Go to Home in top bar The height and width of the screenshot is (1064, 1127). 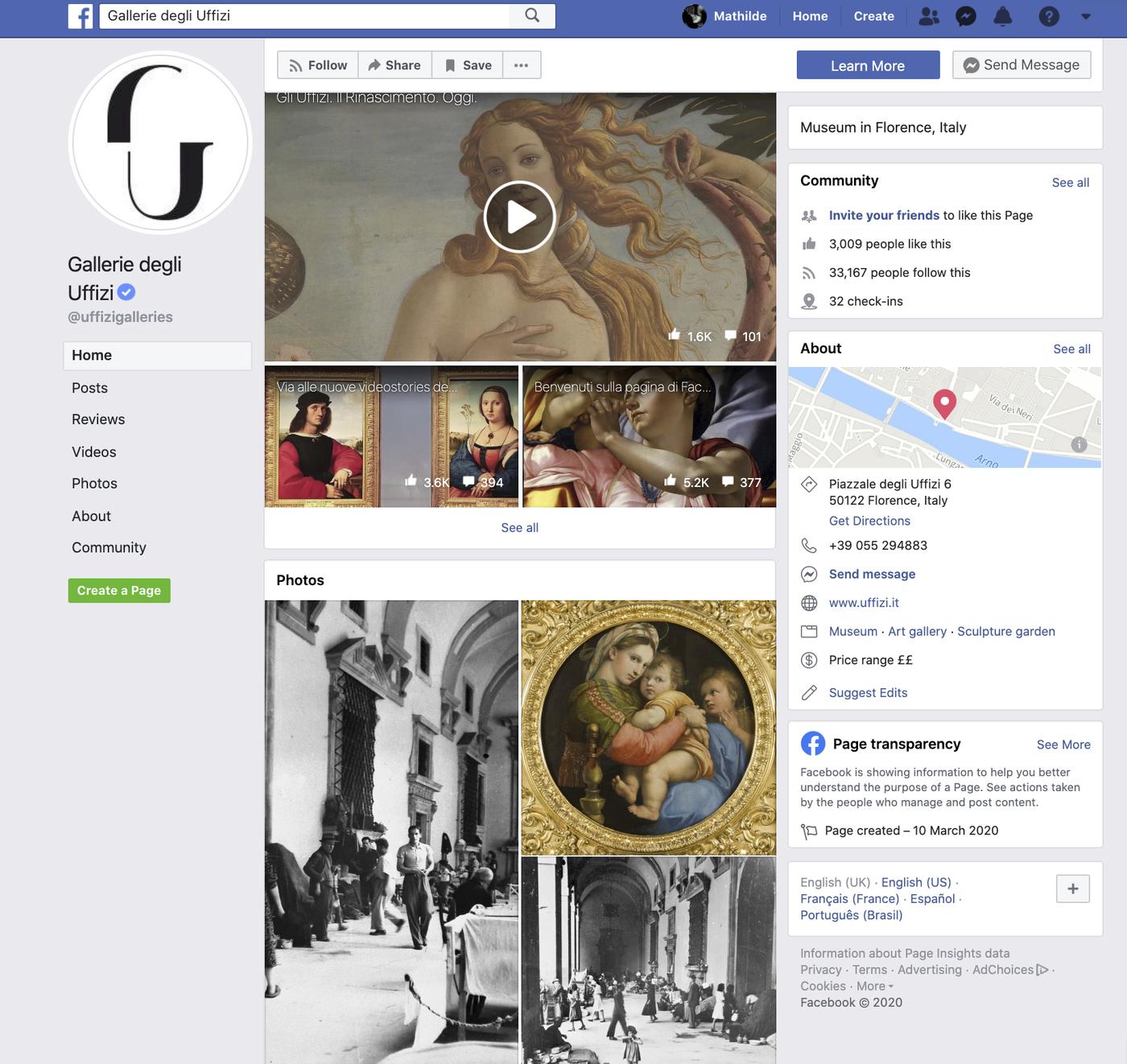(810, 16)
